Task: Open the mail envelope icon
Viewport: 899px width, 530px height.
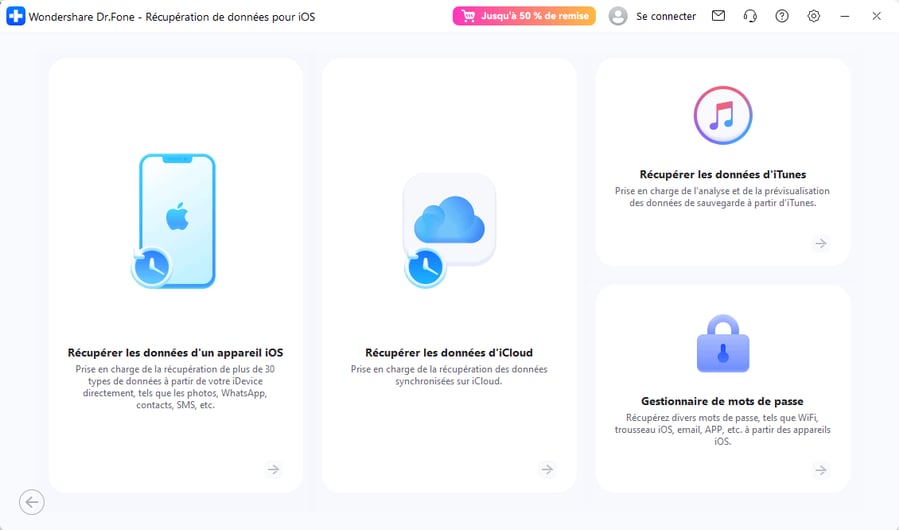Action: click(x=718, y=16)
